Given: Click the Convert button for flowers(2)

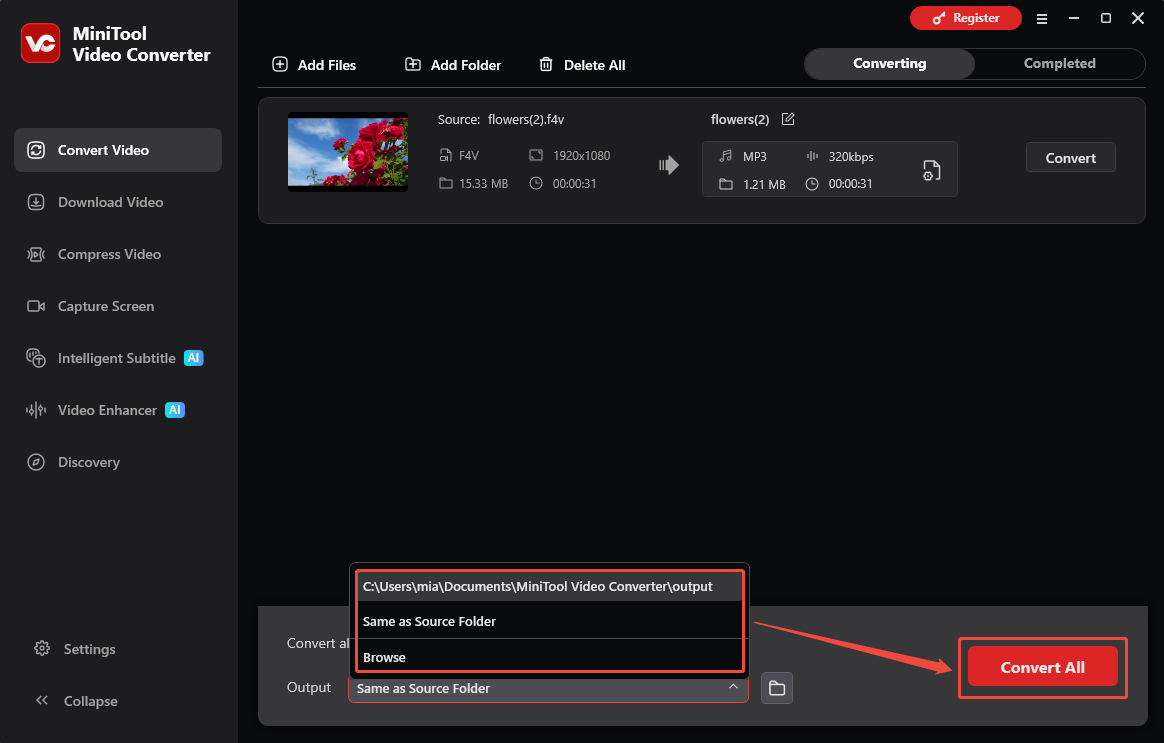Looking at the screenshot, I should point(1070,157).
